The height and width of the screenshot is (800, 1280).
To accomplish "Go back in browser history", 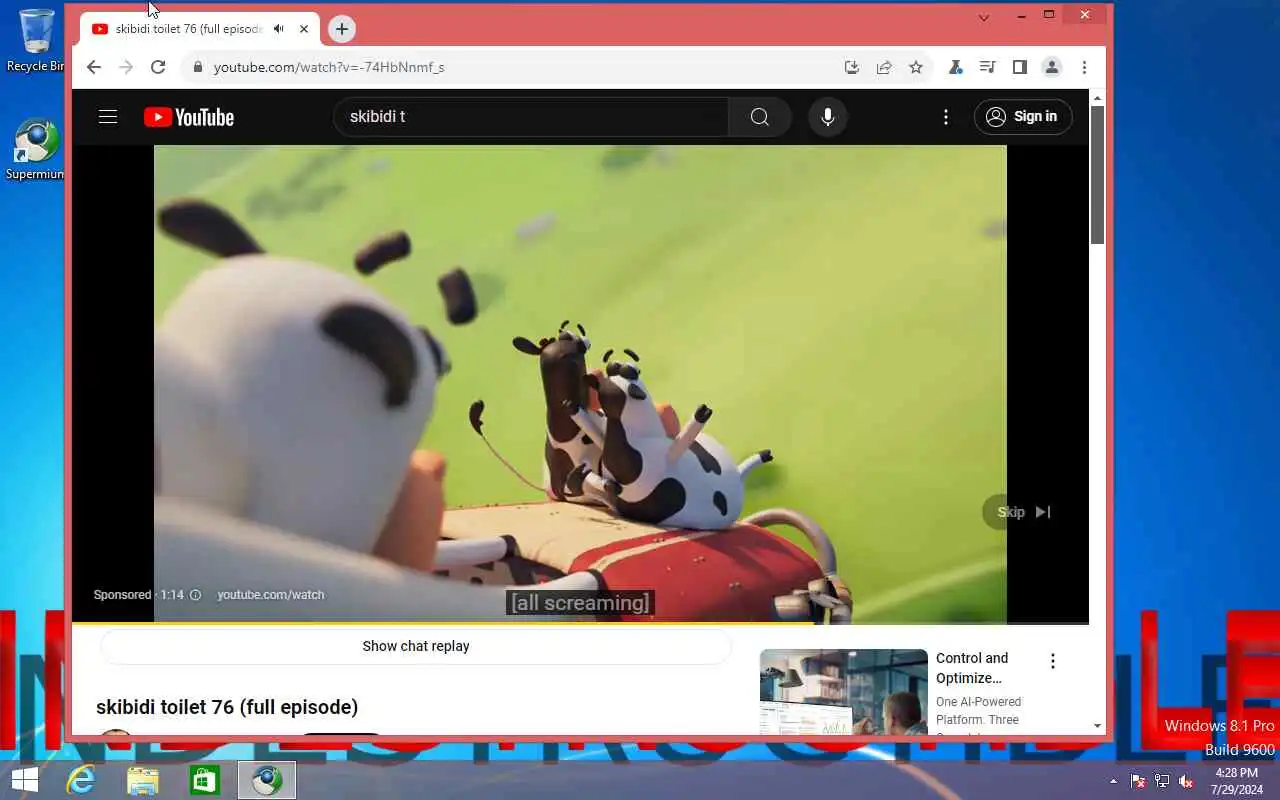I will click(x=93, y=67).
